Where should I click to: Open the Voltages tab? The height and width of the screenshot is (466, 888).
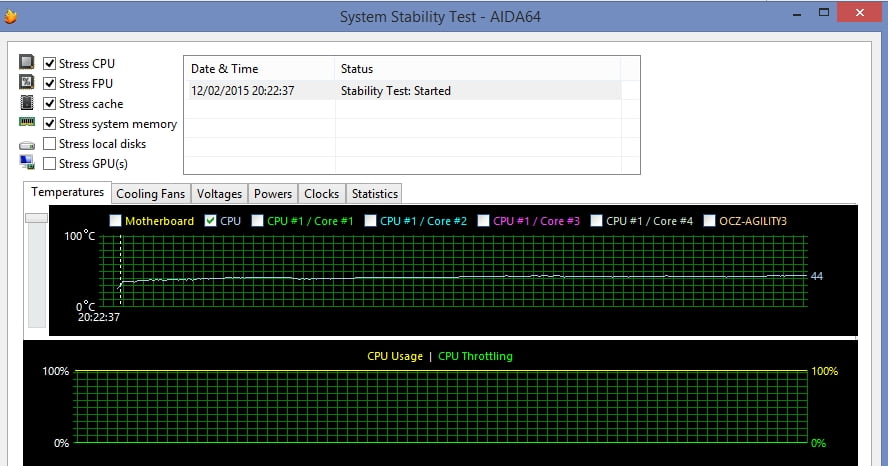(x=219, y=194)
